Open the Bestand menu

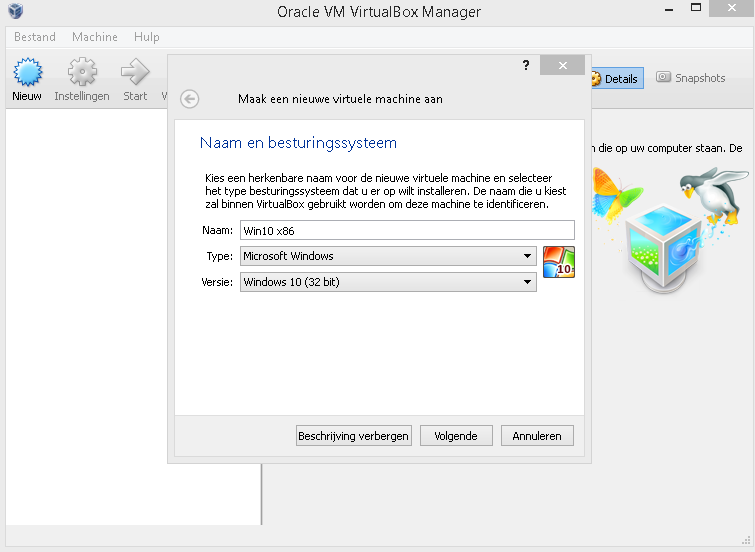pos(35,37)
